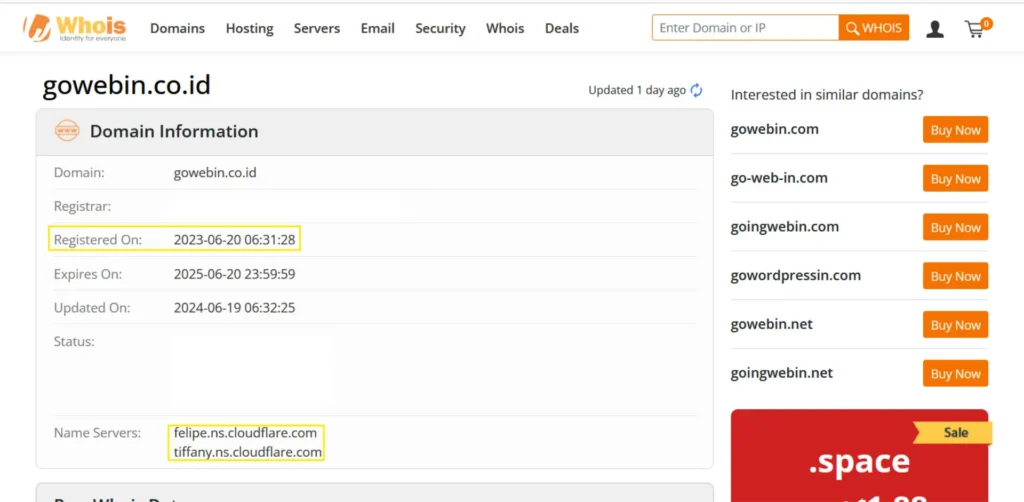Click the www globe icon in Domain Information

point(67,131)
